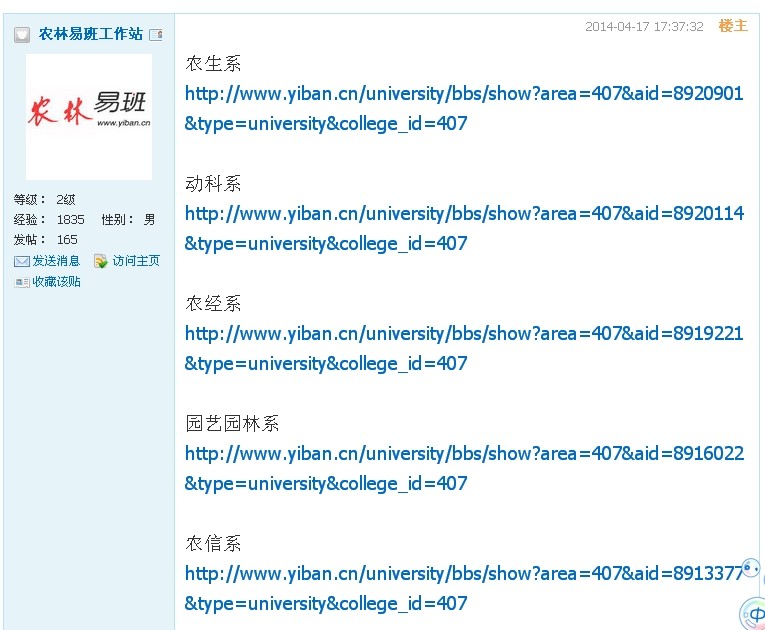Open the 农林易班工作站 user profile link
Screen dimensions: 765x630
click(90, 35)
